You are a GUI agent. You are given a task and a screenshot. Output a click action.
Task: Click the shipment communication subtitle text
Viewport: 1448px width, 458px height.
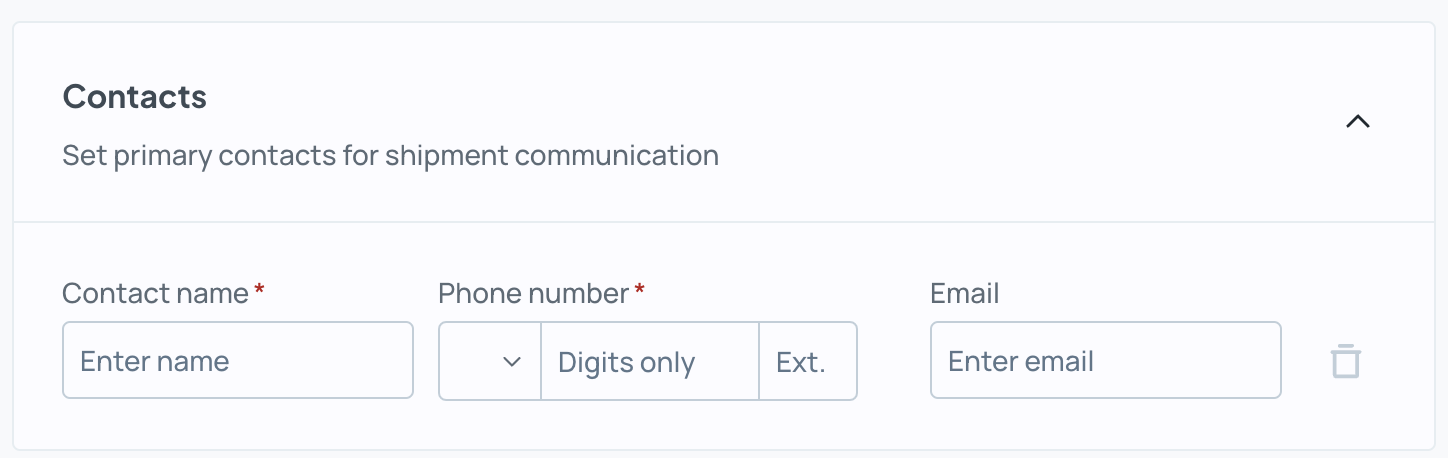click(391, 156)
